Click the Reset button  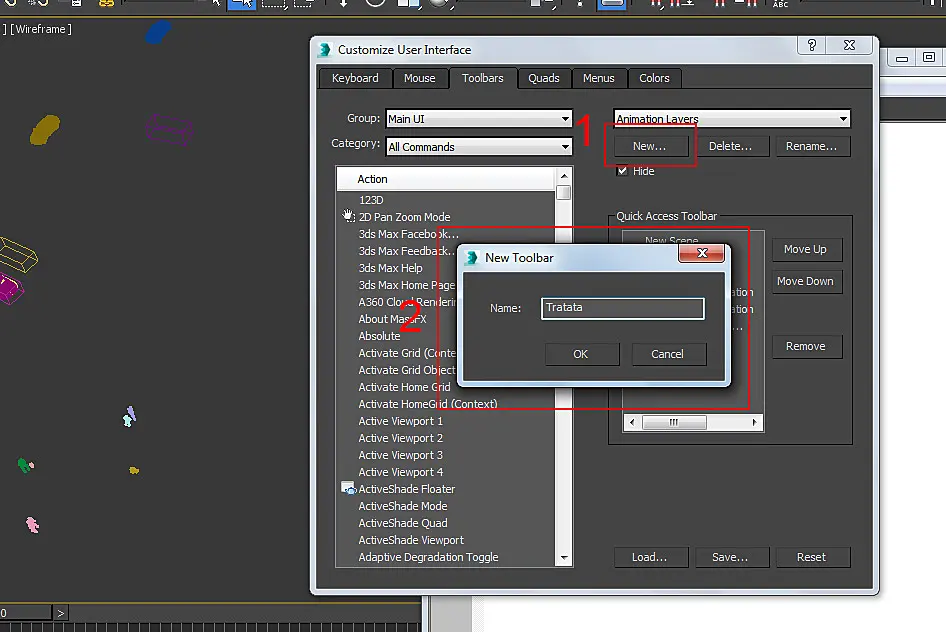coord(812,557)
